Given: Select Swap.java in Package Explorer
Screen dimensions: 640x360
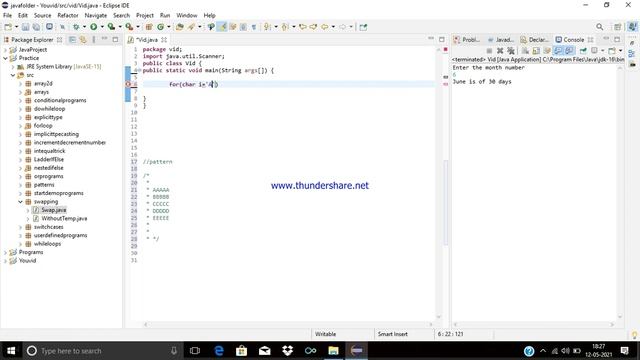Looking at the screenshot, I should [x=53, y=210].
